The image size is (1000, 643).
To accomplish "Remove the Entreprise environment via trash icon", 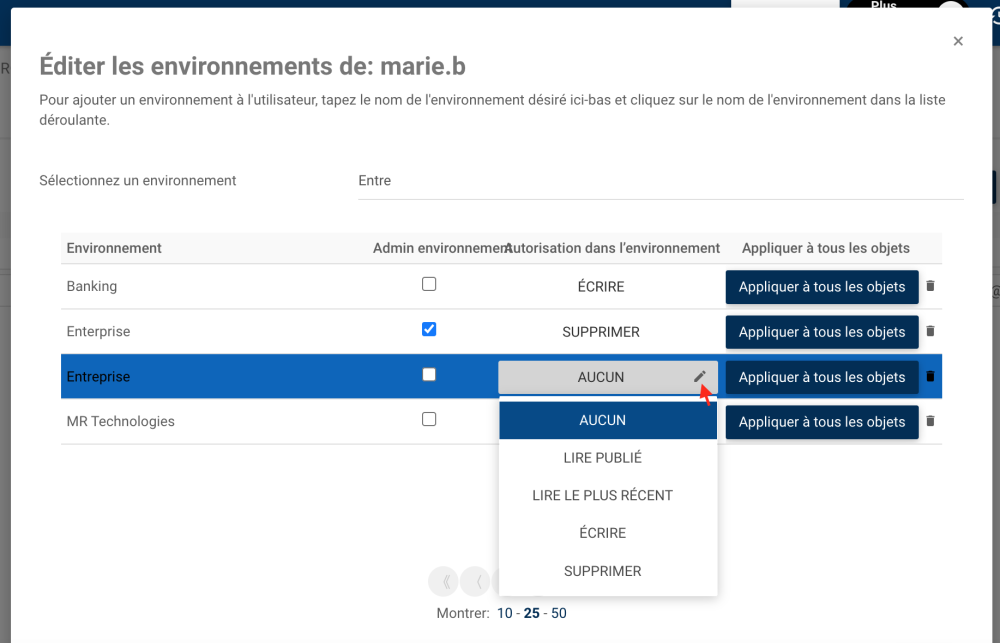I will 930,377.
